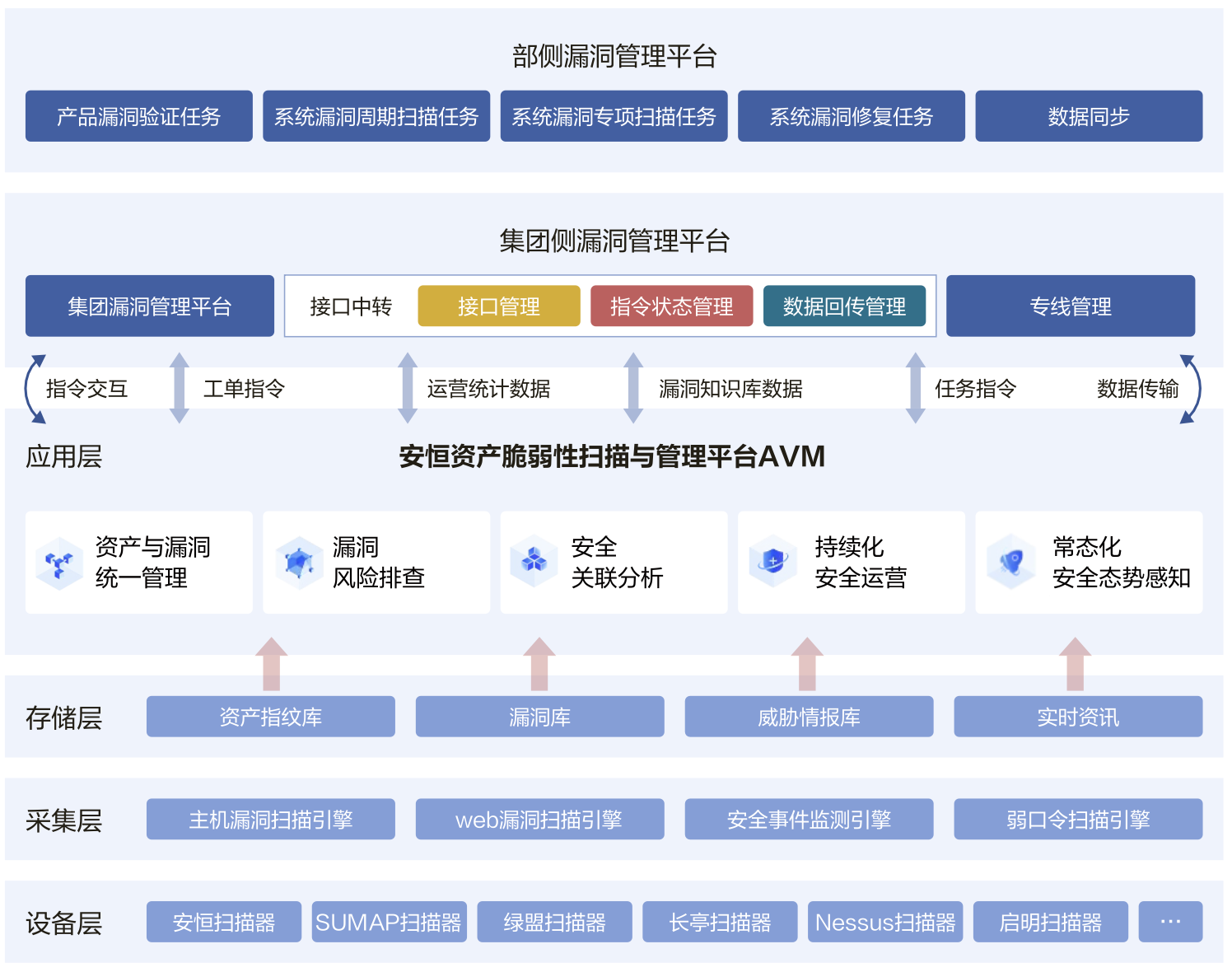Open the 安全关联分析 icon

(534, 562)
